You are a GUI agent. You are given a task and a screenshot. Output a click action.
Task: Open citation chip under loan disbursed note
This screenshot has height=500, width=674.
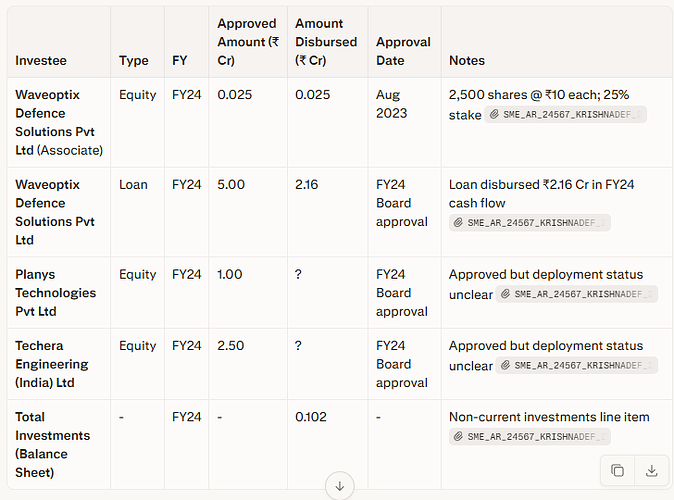(530, 223)
